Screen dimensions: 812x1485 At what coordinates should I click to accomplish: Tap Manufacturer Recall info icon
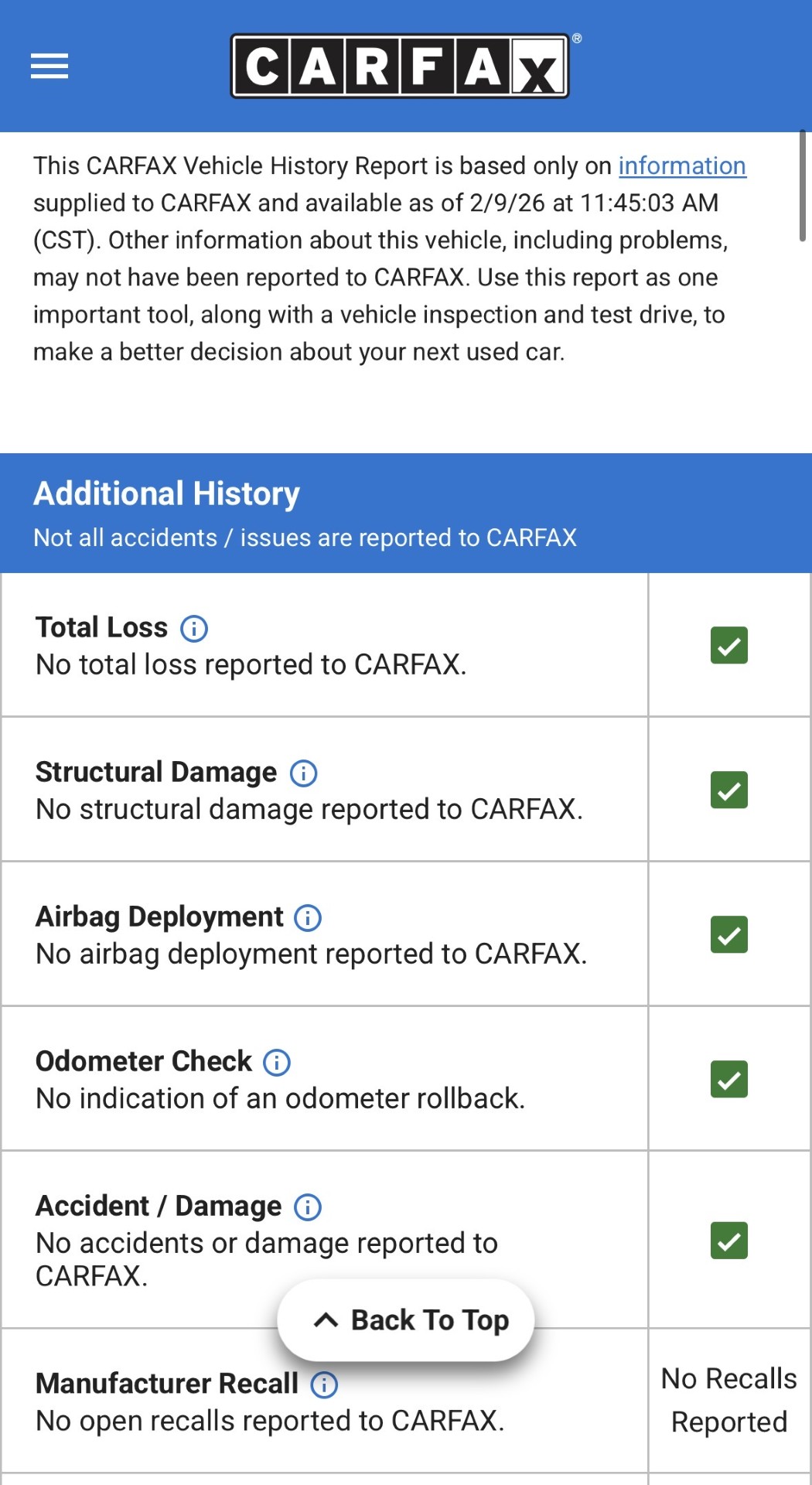(324, 1384)
